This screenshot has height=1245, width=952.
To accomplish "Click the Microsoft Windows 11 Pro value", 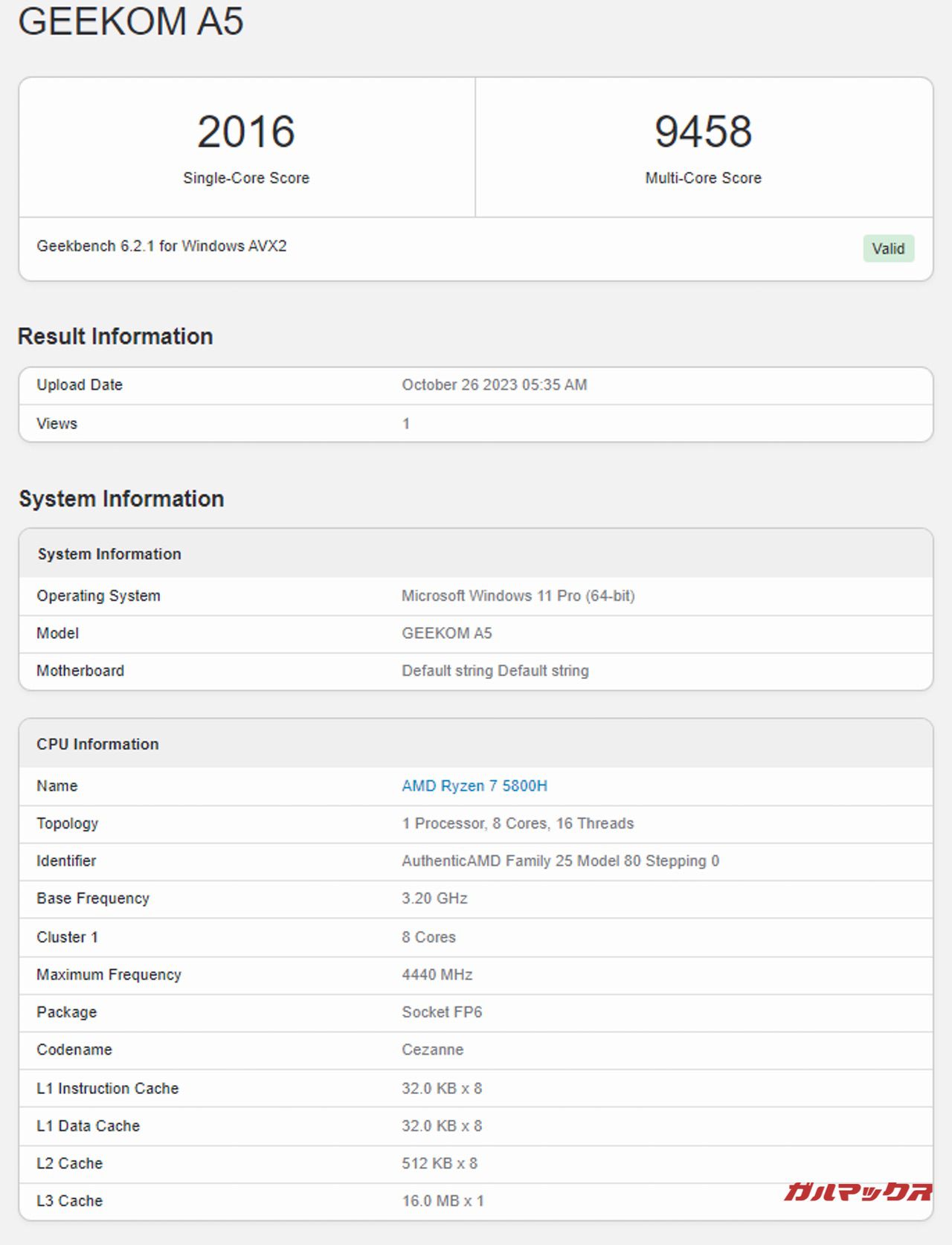I will point(518,596).
